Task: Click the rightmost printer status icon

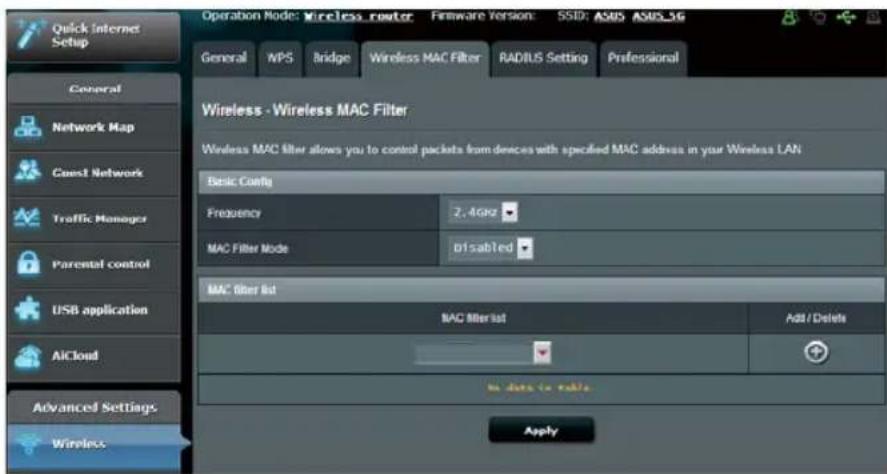Action: (x=874, y=18)
